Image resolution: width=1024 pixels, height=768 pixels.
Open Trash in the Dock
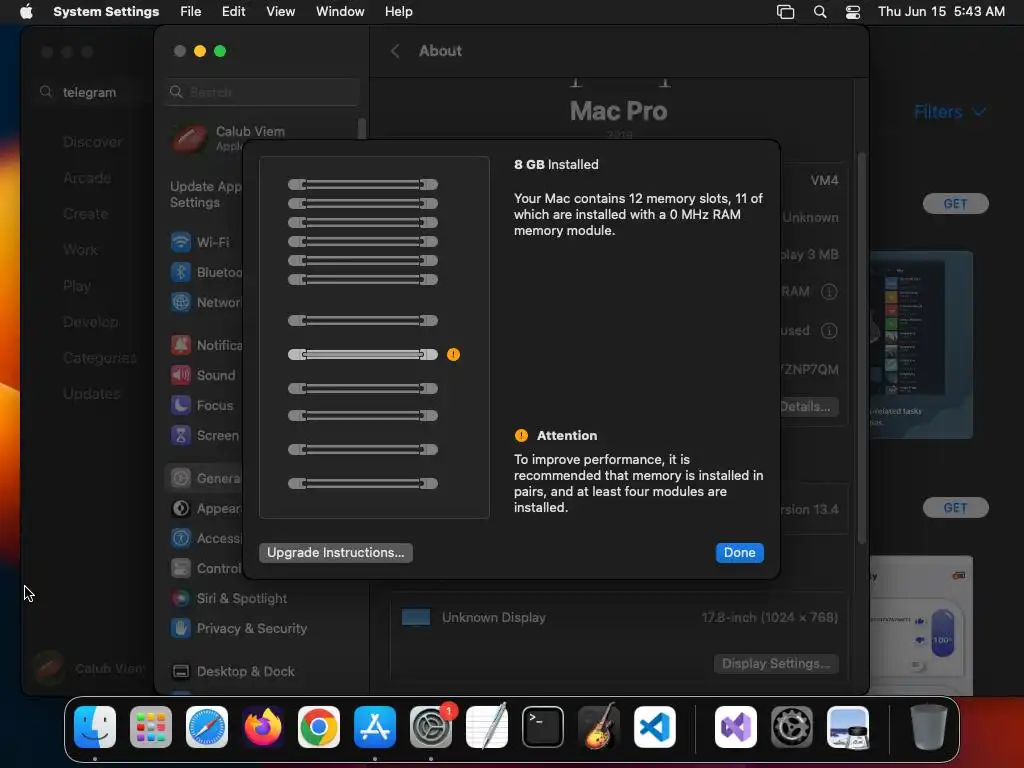929,727
